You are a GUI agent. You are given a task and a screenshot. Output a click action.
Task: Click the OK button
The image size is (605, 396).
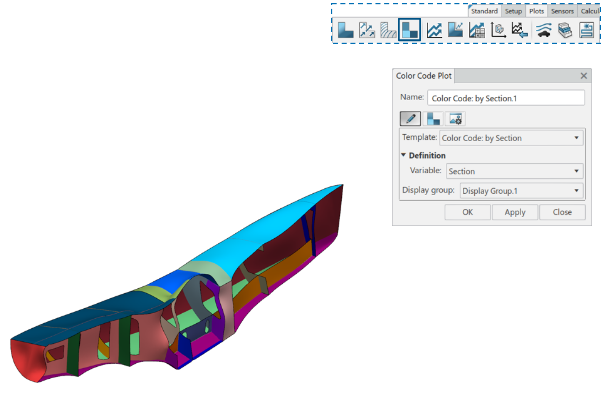(468, 212)
